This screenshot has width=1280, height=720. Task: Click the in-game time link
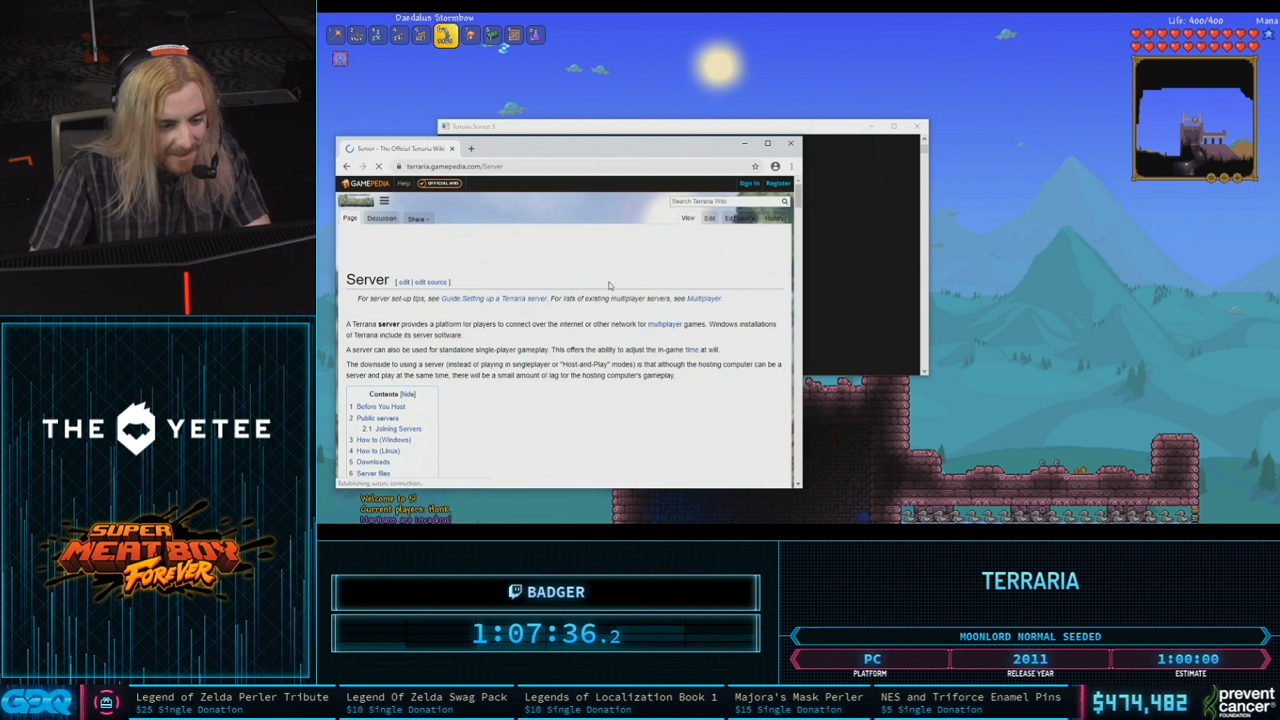(x=692, y=350)
